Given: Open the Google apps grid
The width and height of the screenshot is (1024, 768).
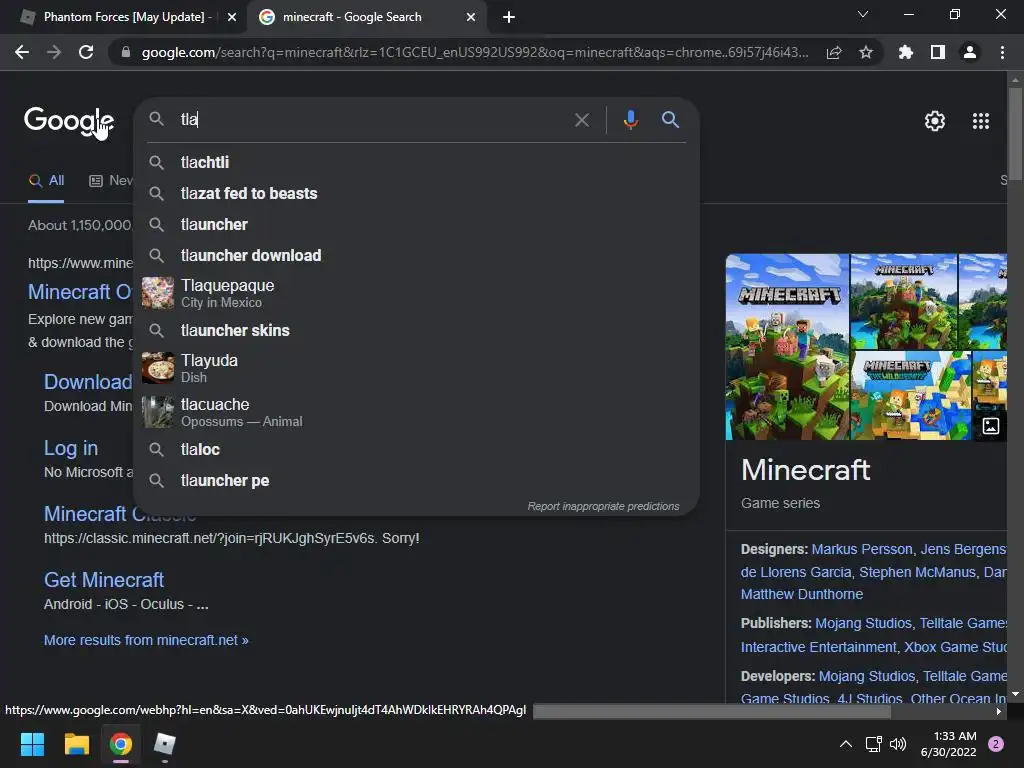Looking at the screenshot, I should (980, 121).
